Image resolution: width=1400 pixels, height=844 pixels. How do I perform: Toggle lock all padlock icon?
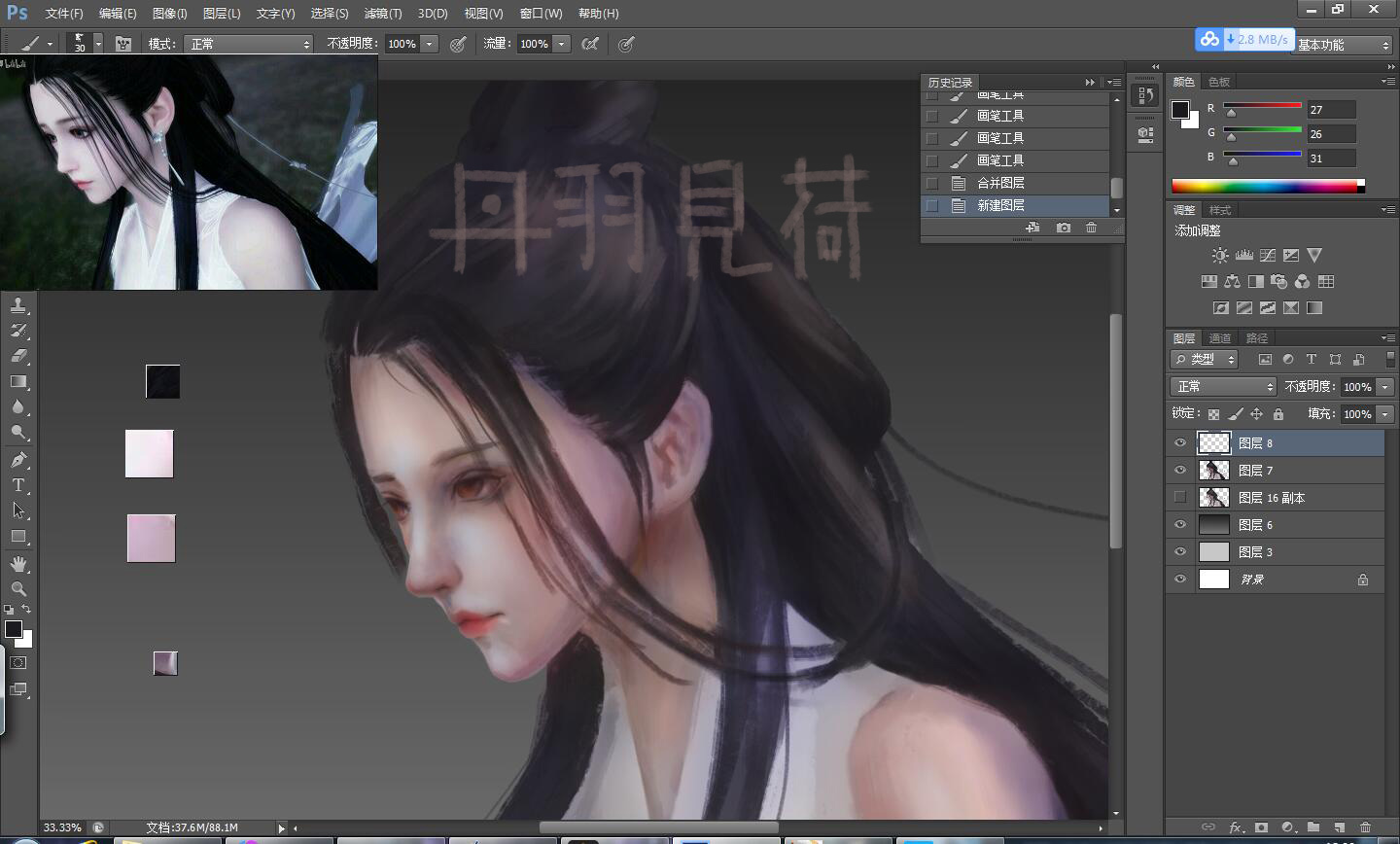click(x=1278, y=414)
